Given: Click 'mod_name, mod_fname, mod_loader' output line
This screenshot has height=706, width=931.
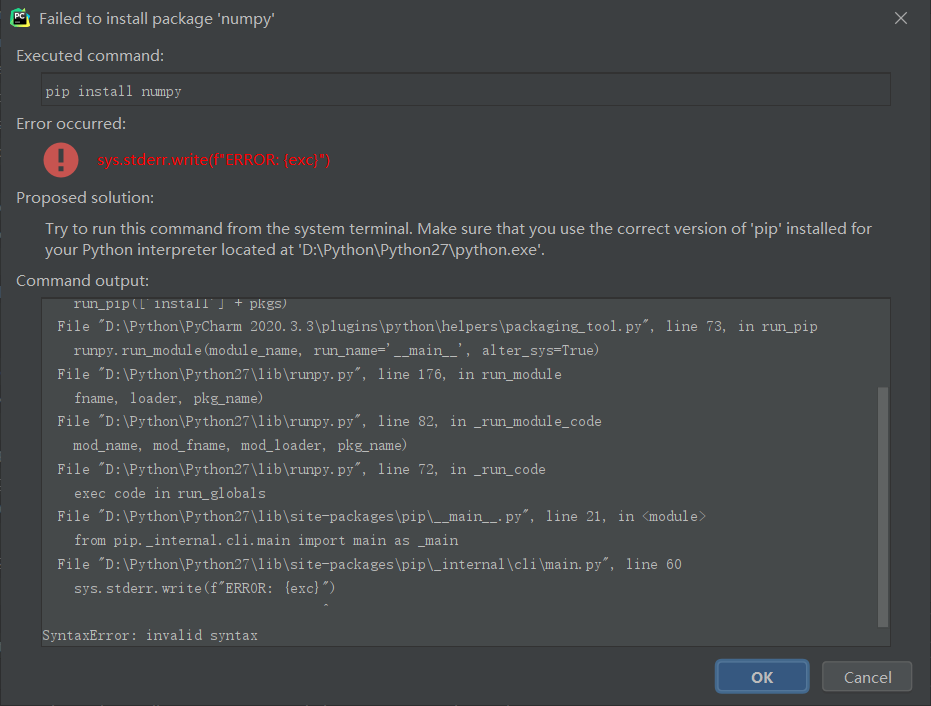Looking at the screenshot, I should coord(240,445).
